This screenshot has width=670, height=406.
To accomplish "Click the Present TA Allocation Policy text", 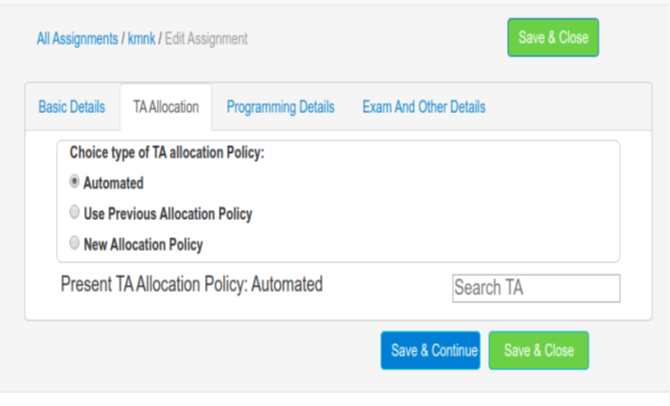I will [192, 284].
